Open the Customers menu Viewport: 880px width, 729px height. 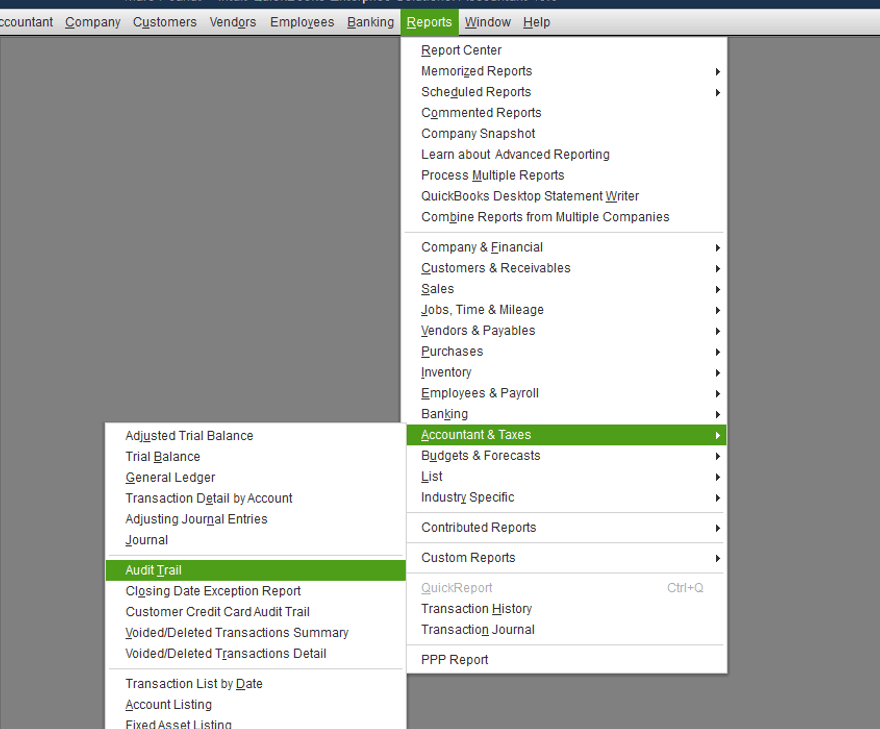tap(164, 22)
